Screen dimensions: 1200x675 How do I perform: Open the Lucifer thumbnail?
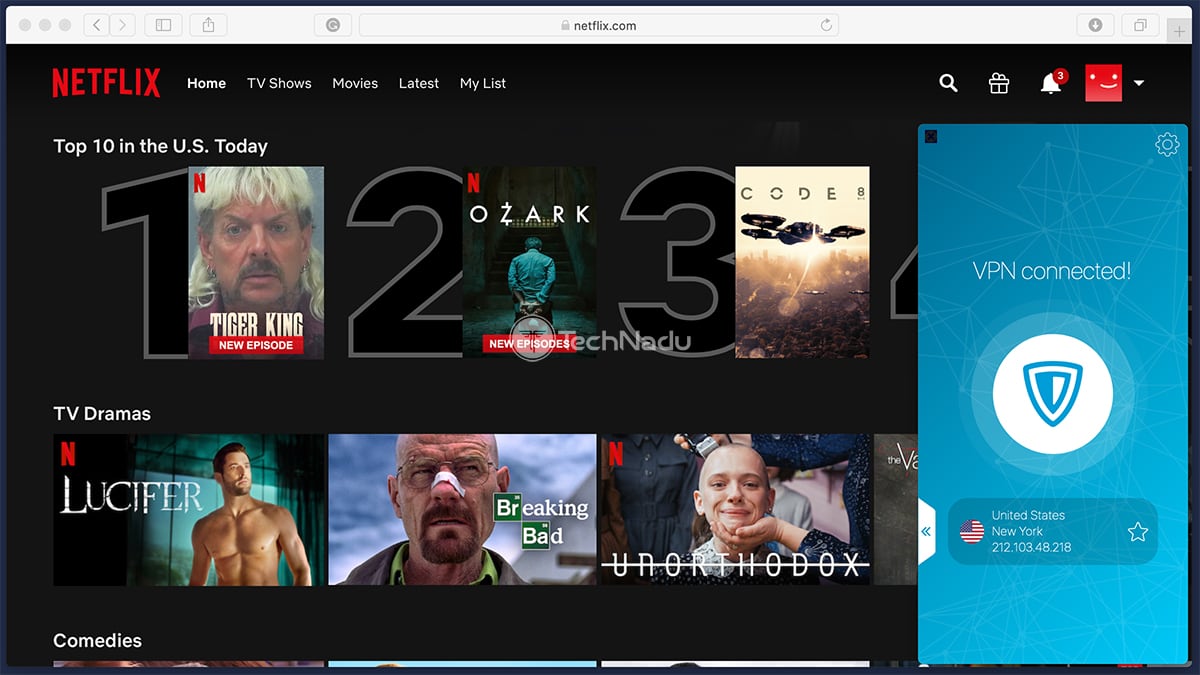coord(189,510)
